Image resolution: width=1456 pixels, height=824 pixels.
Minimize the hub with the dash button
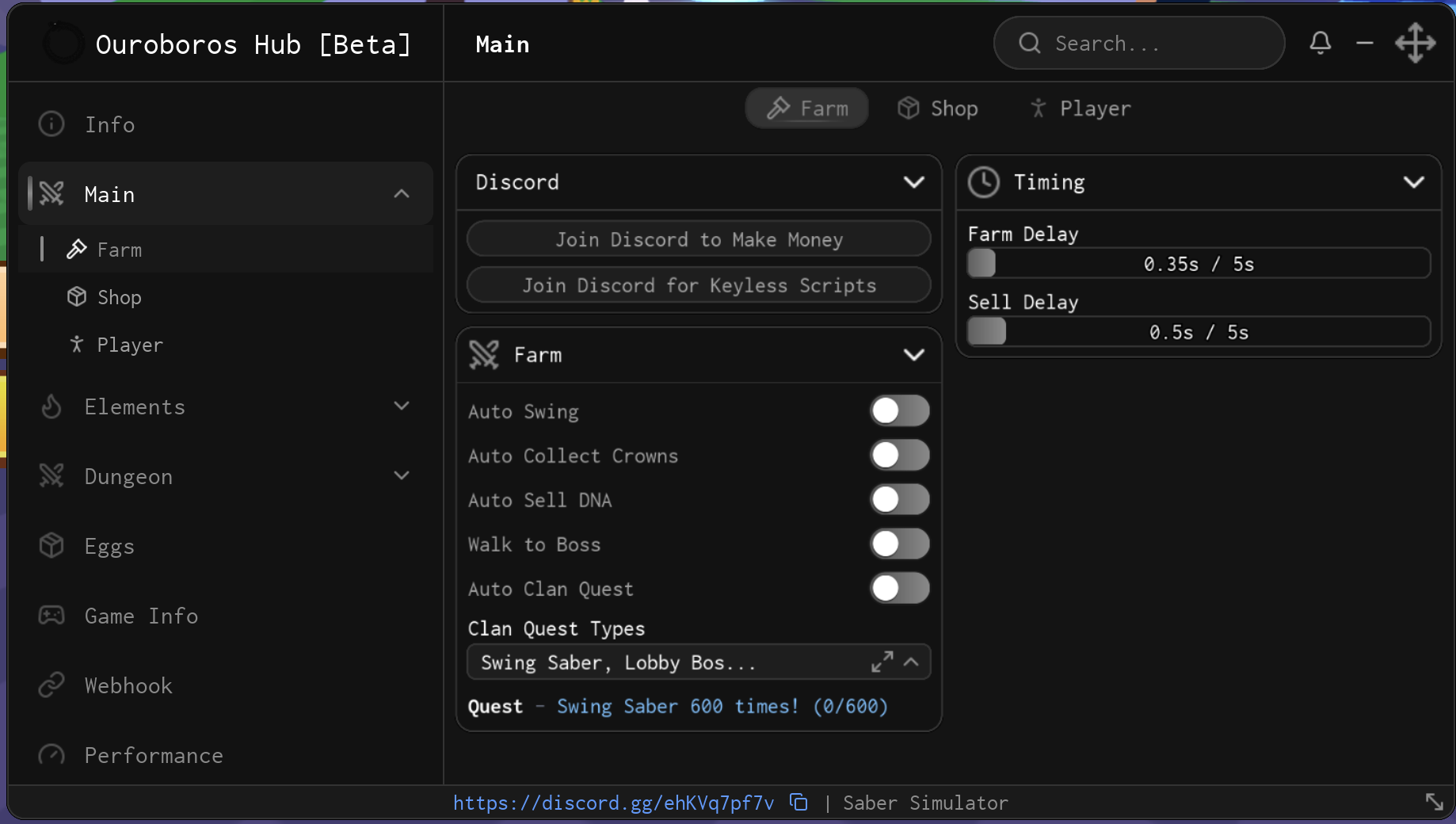pos(1365,43)
